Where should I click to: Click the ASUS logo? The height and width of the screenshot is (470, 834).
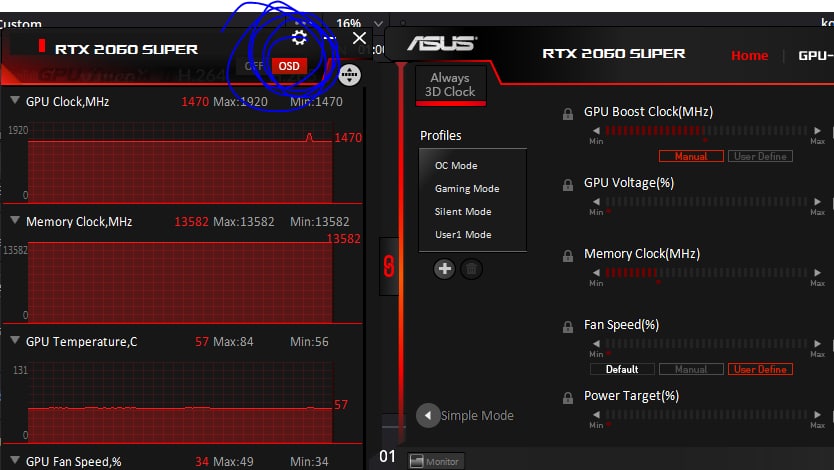(443, 44)
